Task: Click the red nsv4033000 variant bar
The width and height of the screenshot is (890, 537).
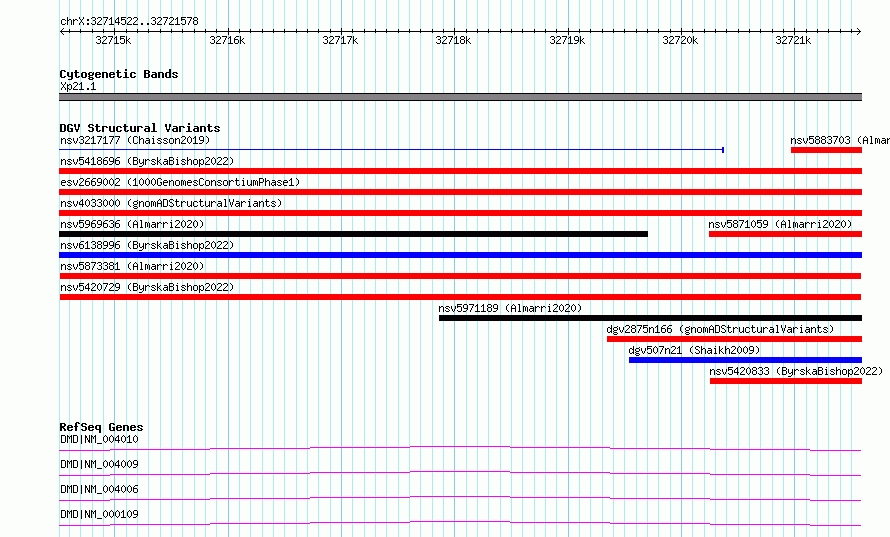Action: click(x=461, y=213)
